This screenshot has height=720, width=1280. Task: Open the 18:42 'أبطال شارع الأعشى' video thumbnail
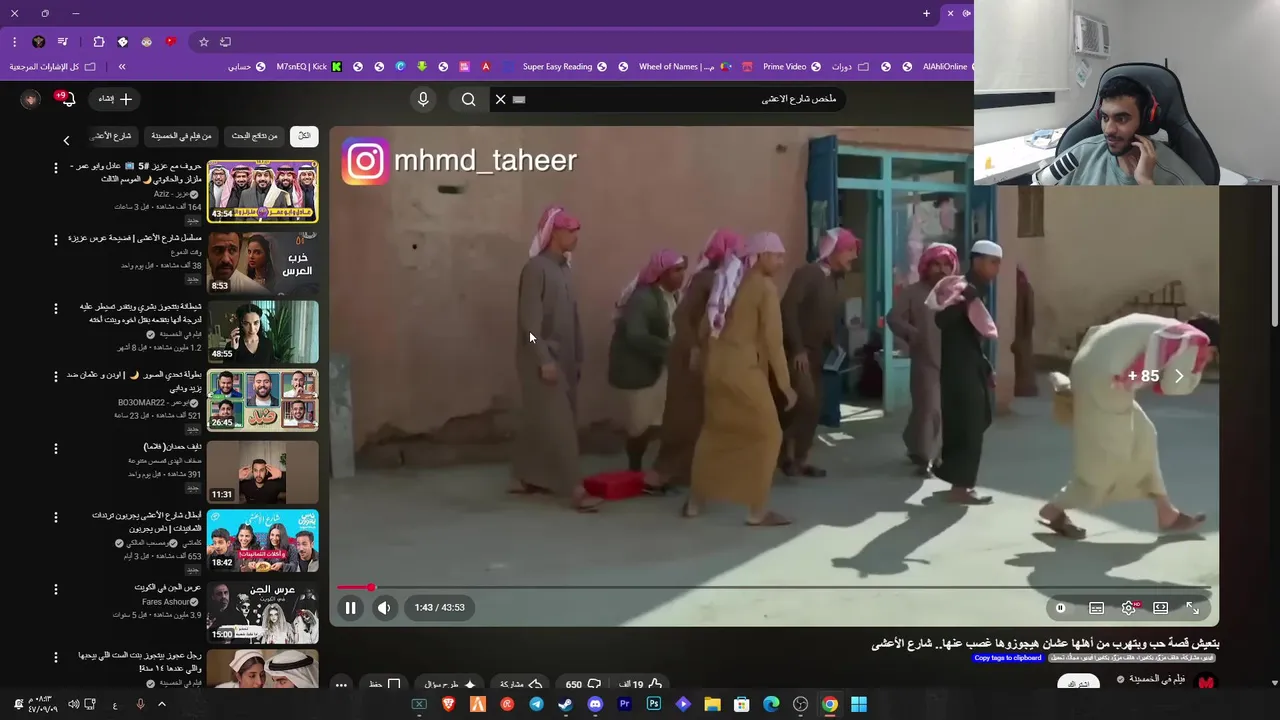click(263, 540)
